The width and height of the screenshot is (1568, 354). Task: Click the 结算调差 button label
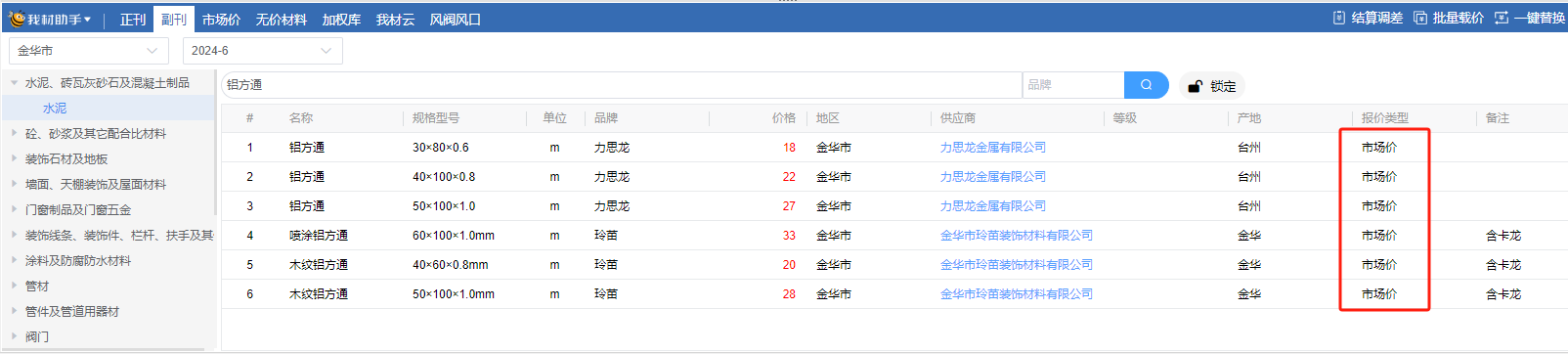pyautogui.click(x=1376, y=19)
